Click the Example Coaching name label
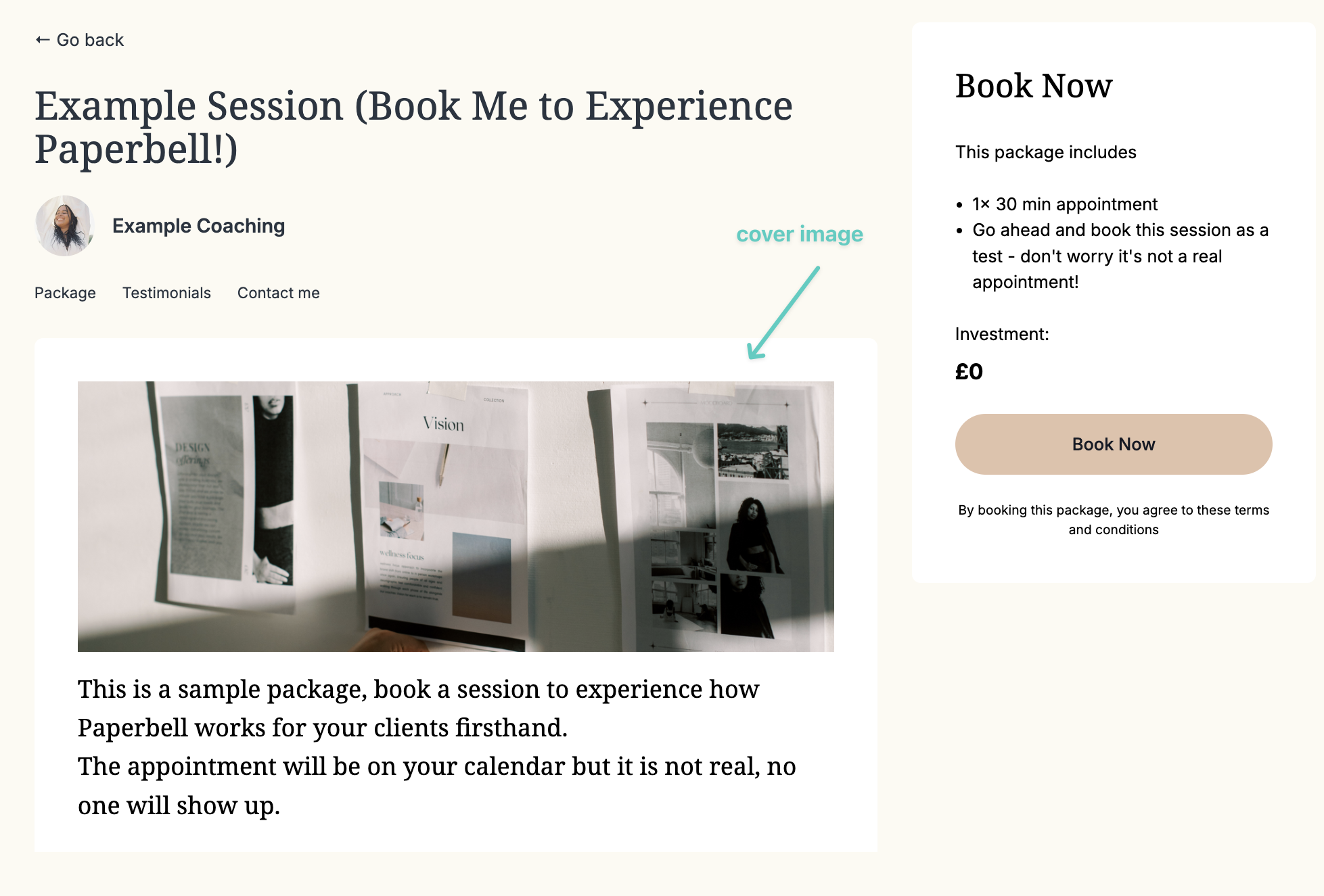The height and width of the screenshot is (896, 1324). click(x=199, y=225)
